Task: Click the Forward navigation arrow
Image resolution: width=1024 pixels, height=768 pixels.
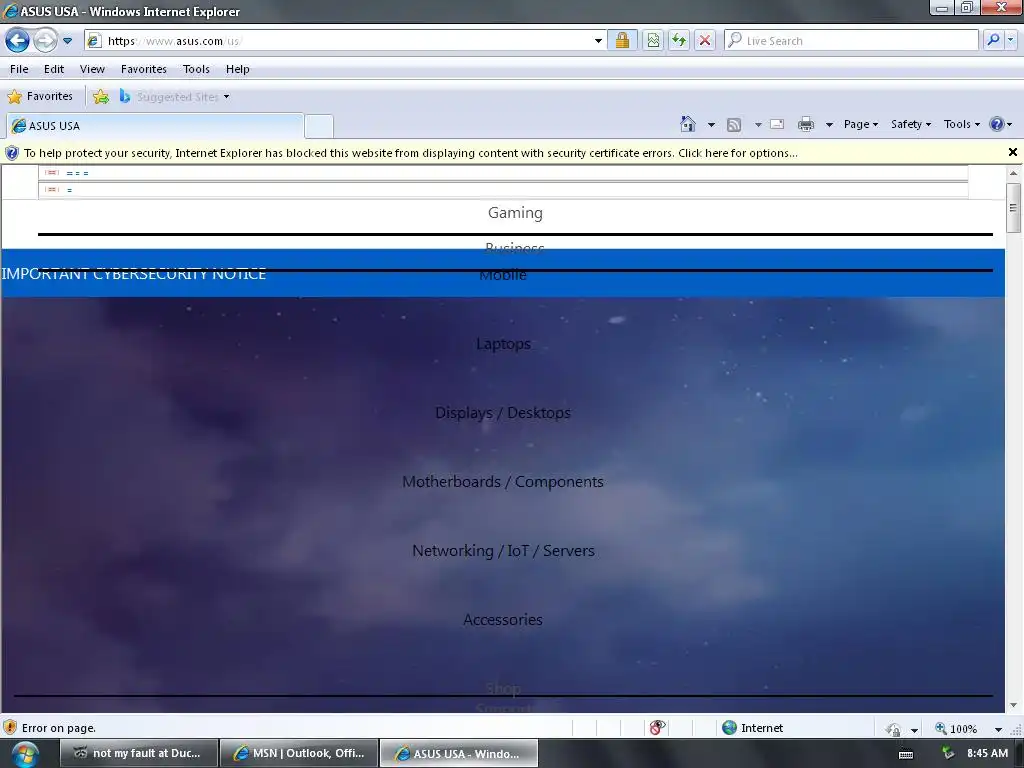Action: [x=44, y=40]
